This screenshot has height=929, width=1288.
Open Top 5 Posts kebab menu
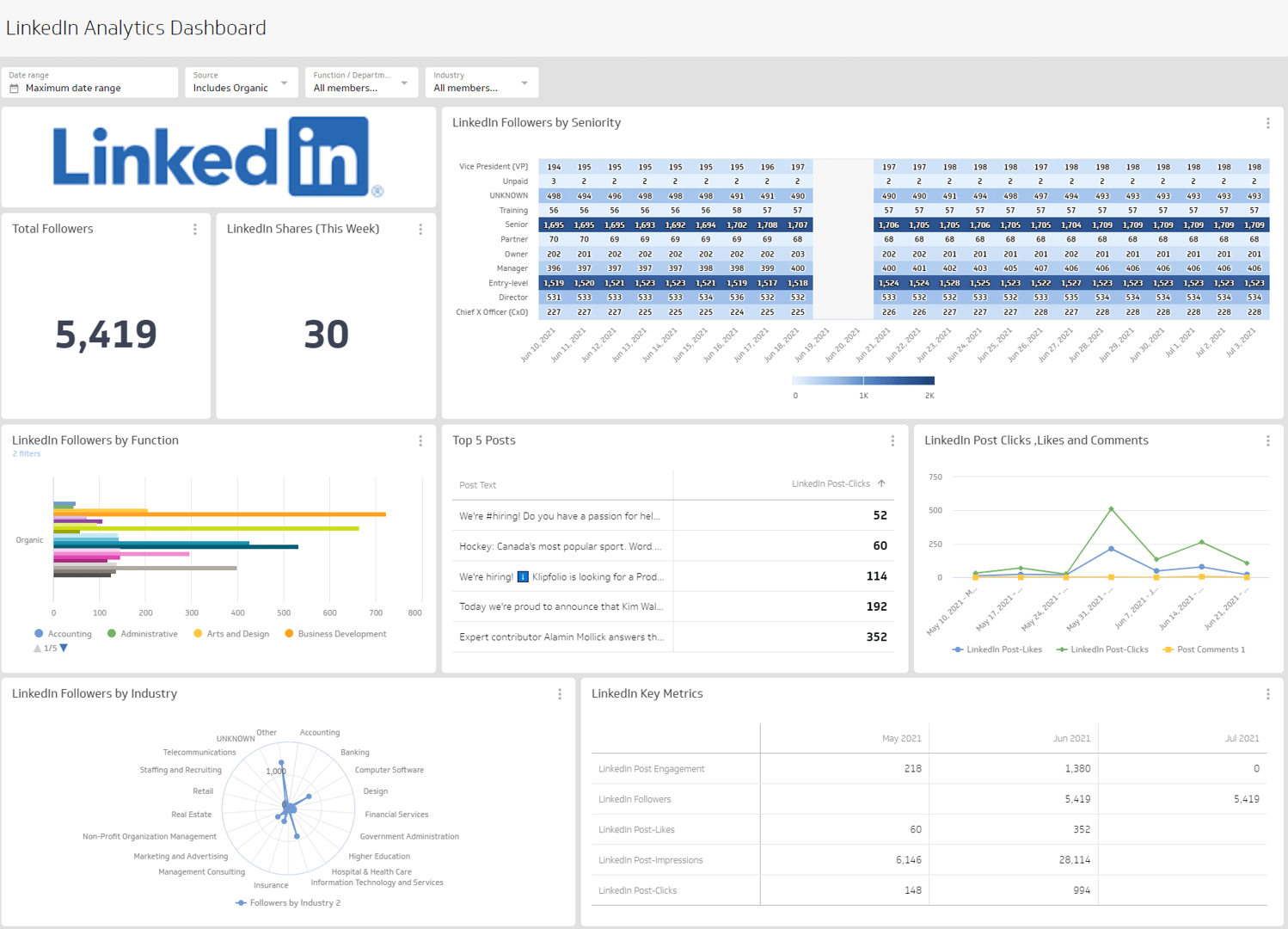tap(892, 441)
